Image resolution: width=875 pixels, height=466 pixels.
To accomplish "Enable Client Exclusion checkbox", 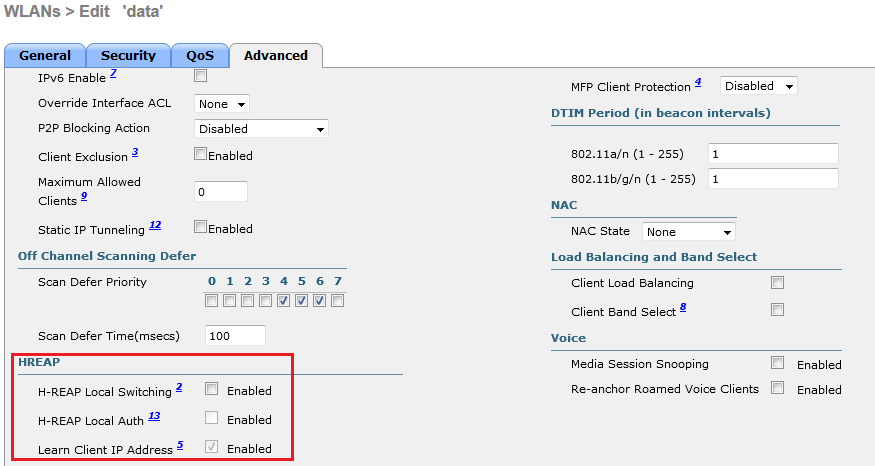I will point(201,155).
